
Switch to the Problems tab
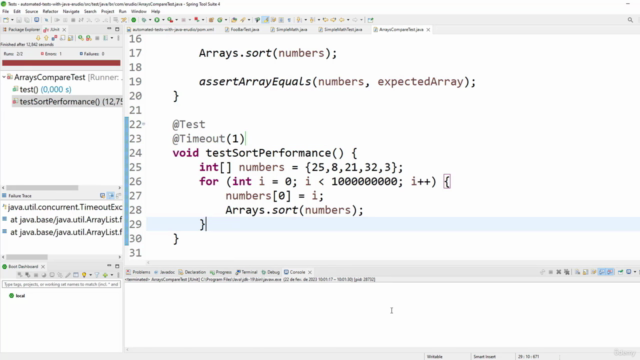pos(139,272)
